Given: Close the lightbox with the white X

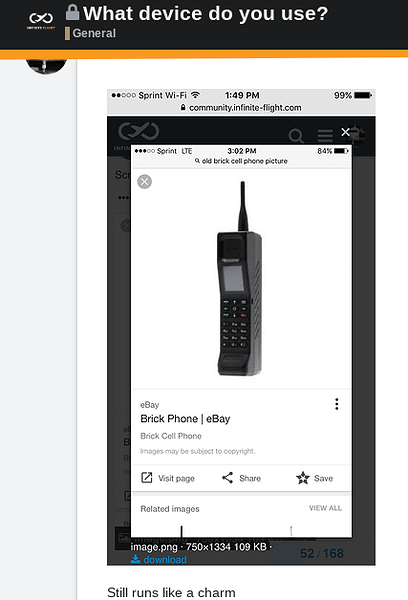Looking at the screenshot, I should click(345, 132).
